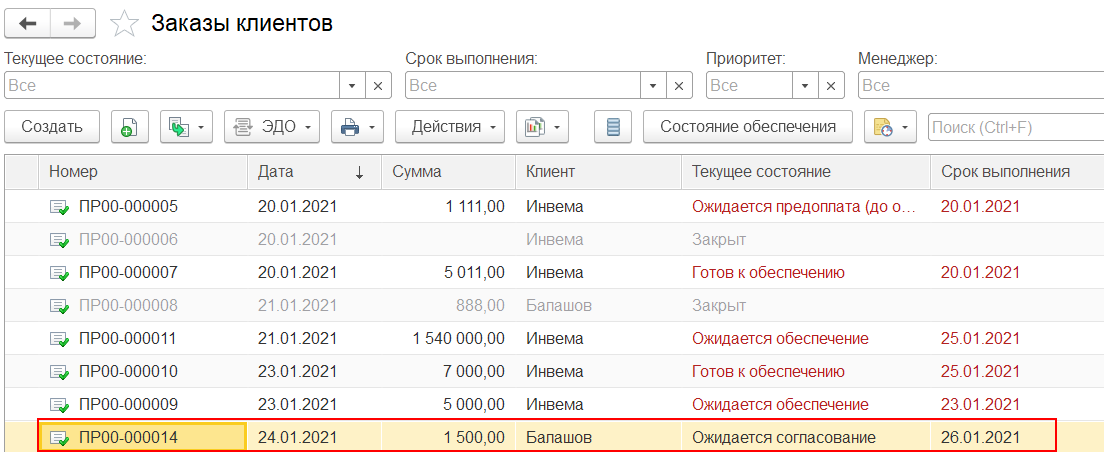
Task: Expand the Приоритет filter dropdown
Action: [805, 86]
